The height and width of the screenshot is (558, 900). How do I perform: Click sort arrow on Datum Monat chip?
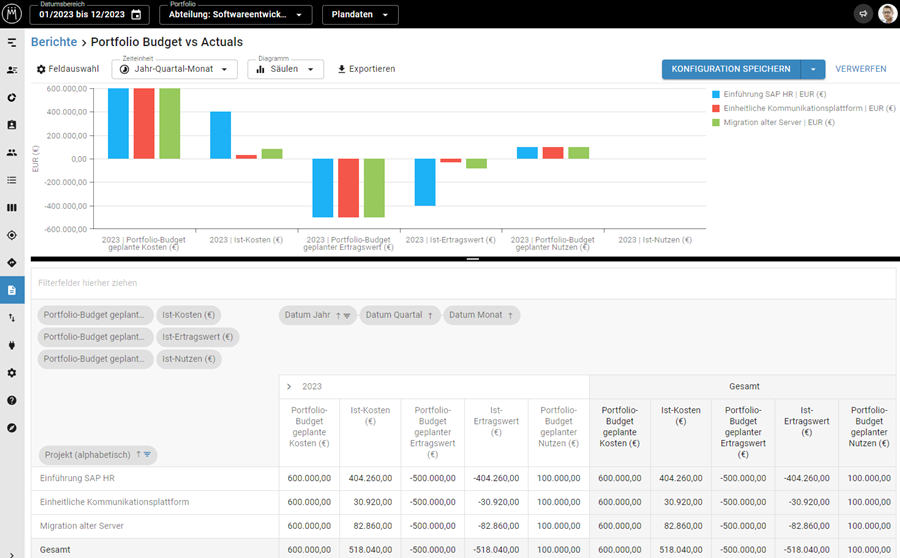pos(510,316)
